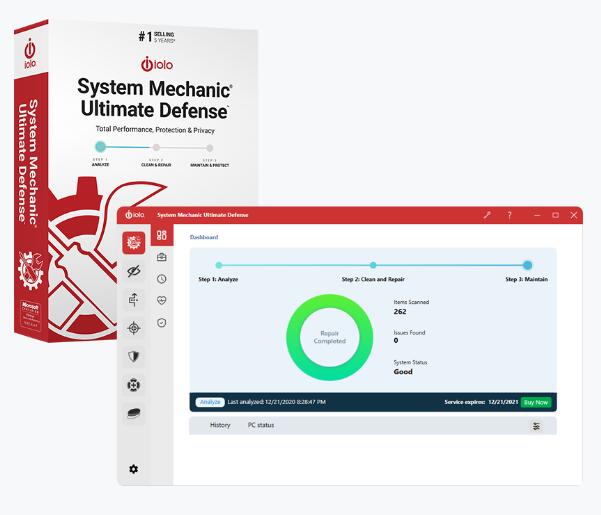Click the lifebuoy recovery icon
The height and width of the screenshot is (515, 601).
pos(134,384)
